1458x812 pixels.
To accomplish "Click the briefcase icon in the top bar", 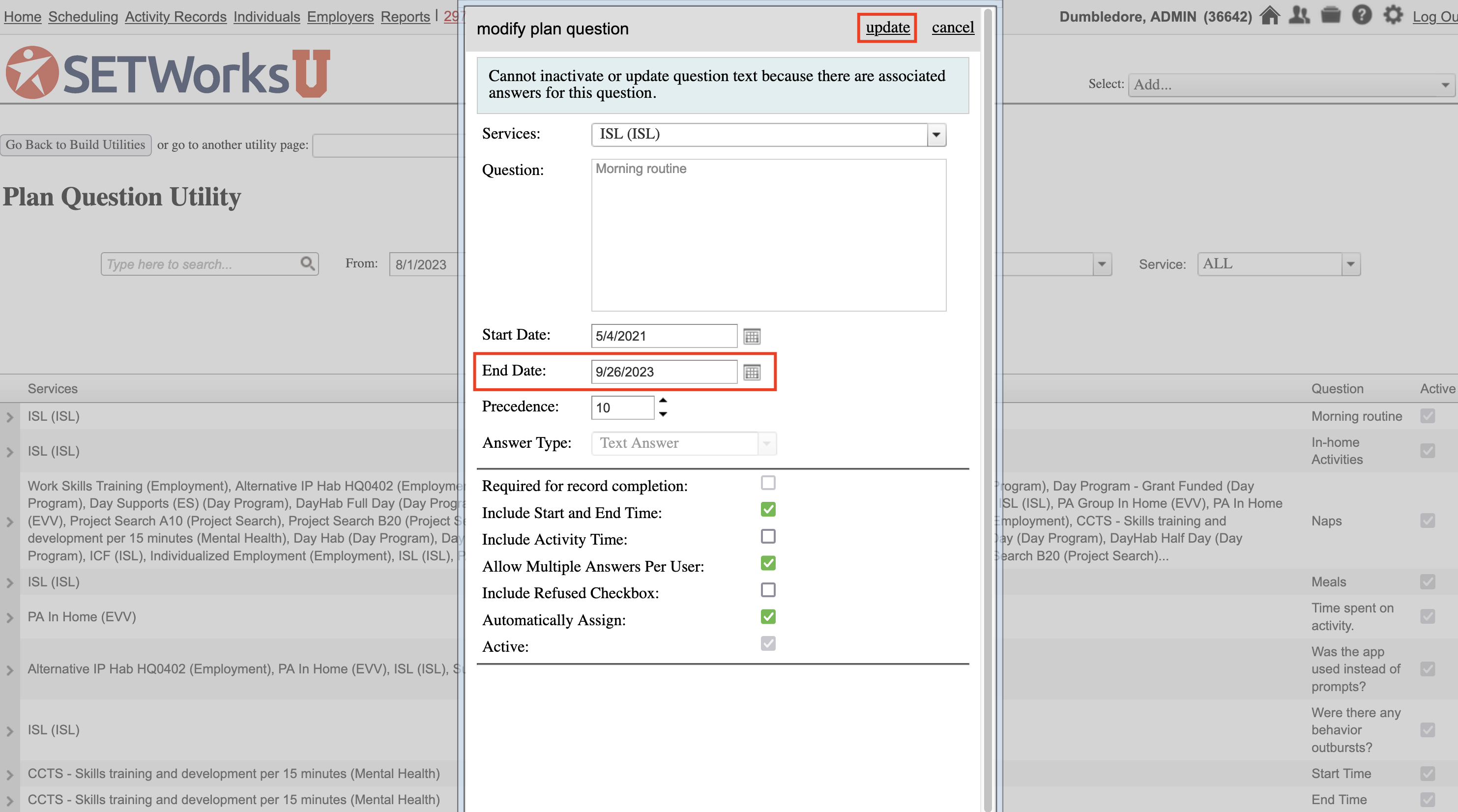I will pyautogui.click(x=1331, y=15).
